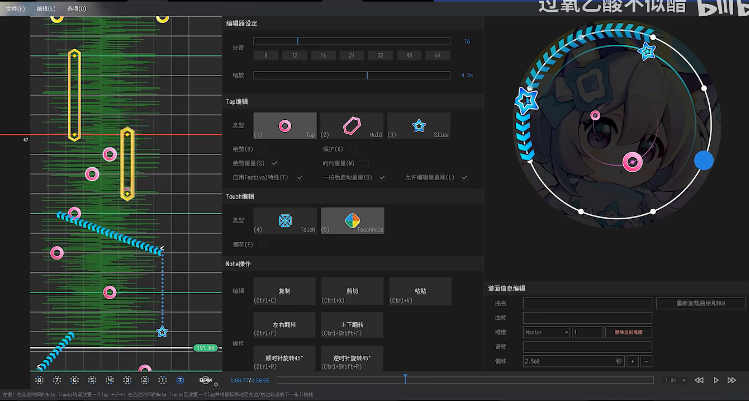Toggle the allow editing star tail (L) checkbox
Viewport: 749px width, 401px height.
pos(464,177)
